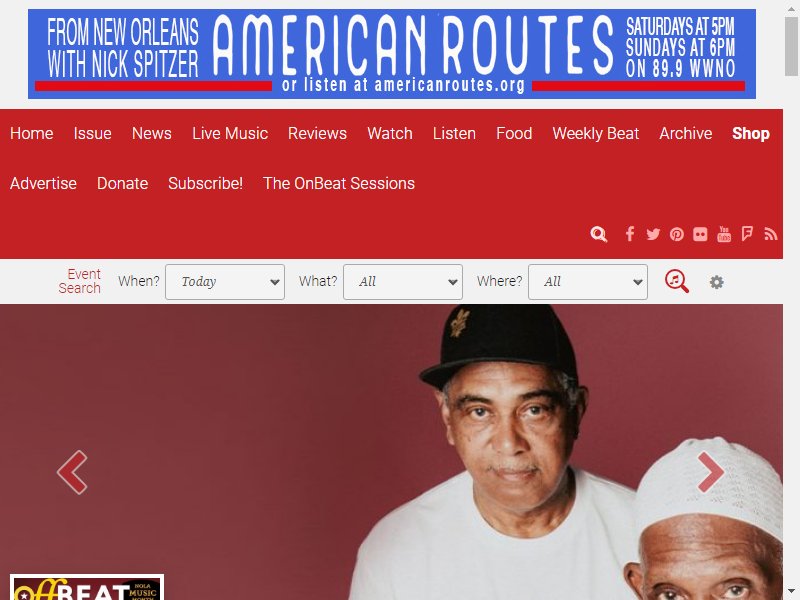Image resolution: width=800 pixels, height=600 pixels.
Task: Advance slideshow with right arrow
Action: [x=711, y=472]
